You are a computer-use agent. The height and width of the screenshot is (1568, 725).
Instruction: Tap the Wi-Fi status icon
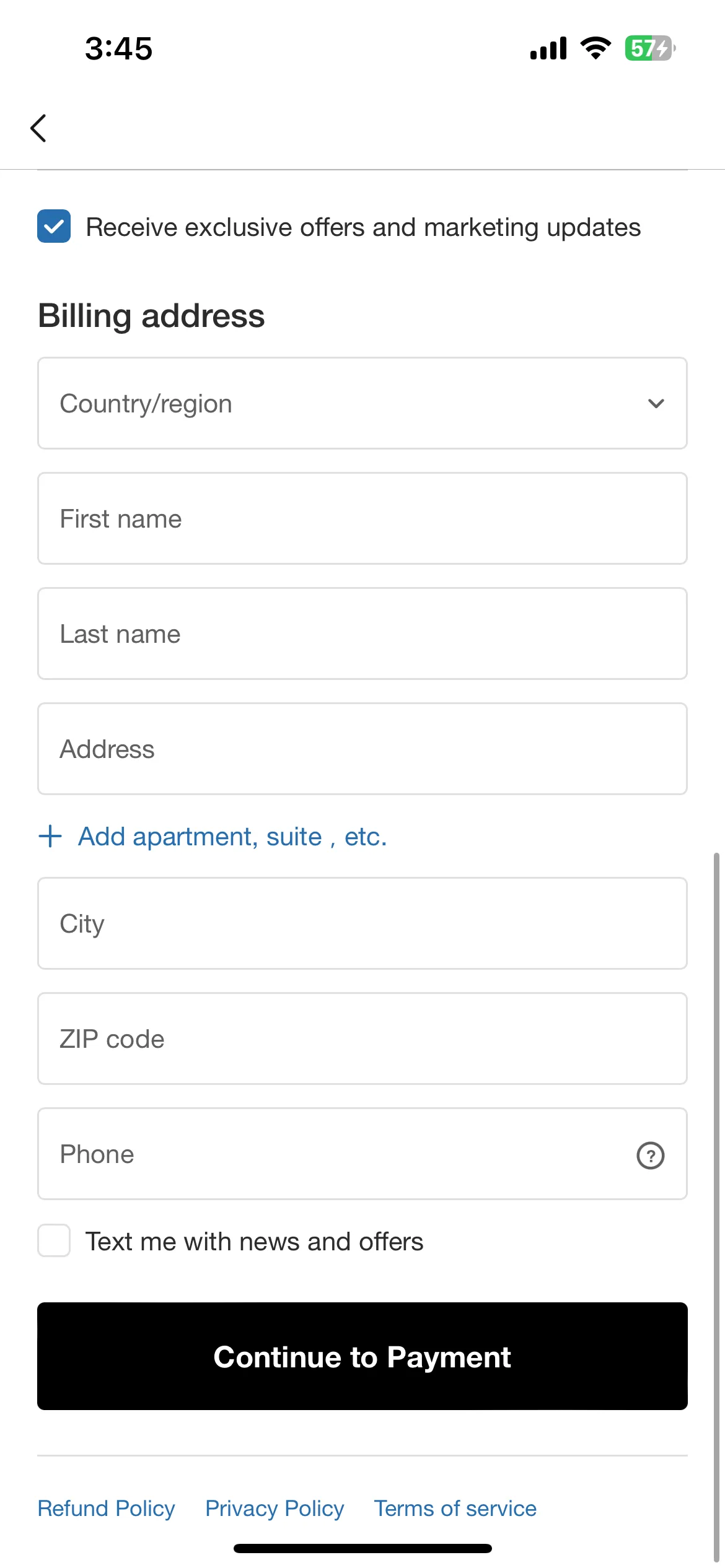595,48
